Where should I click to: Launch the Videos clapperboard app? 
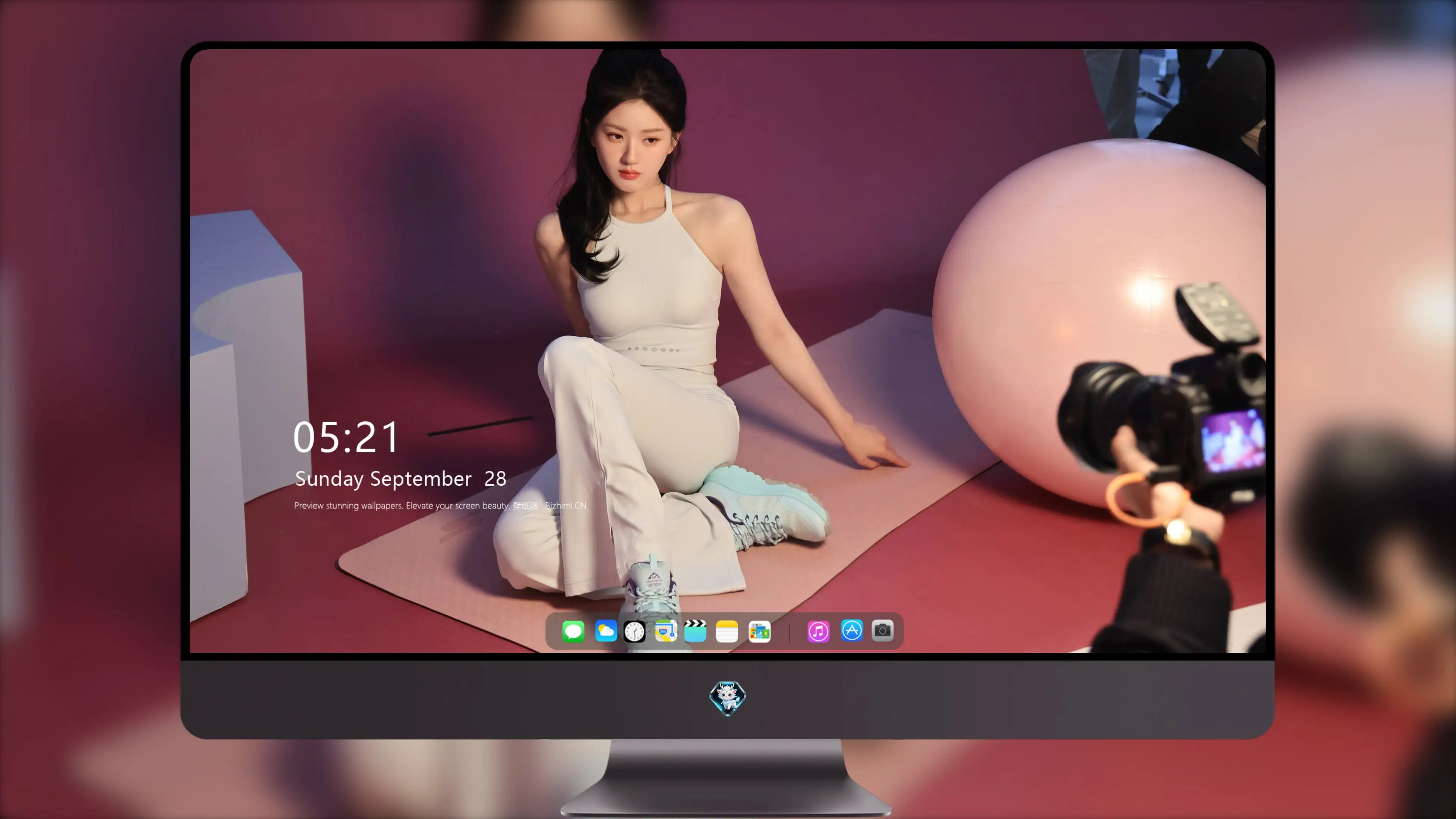click(695, 631)
